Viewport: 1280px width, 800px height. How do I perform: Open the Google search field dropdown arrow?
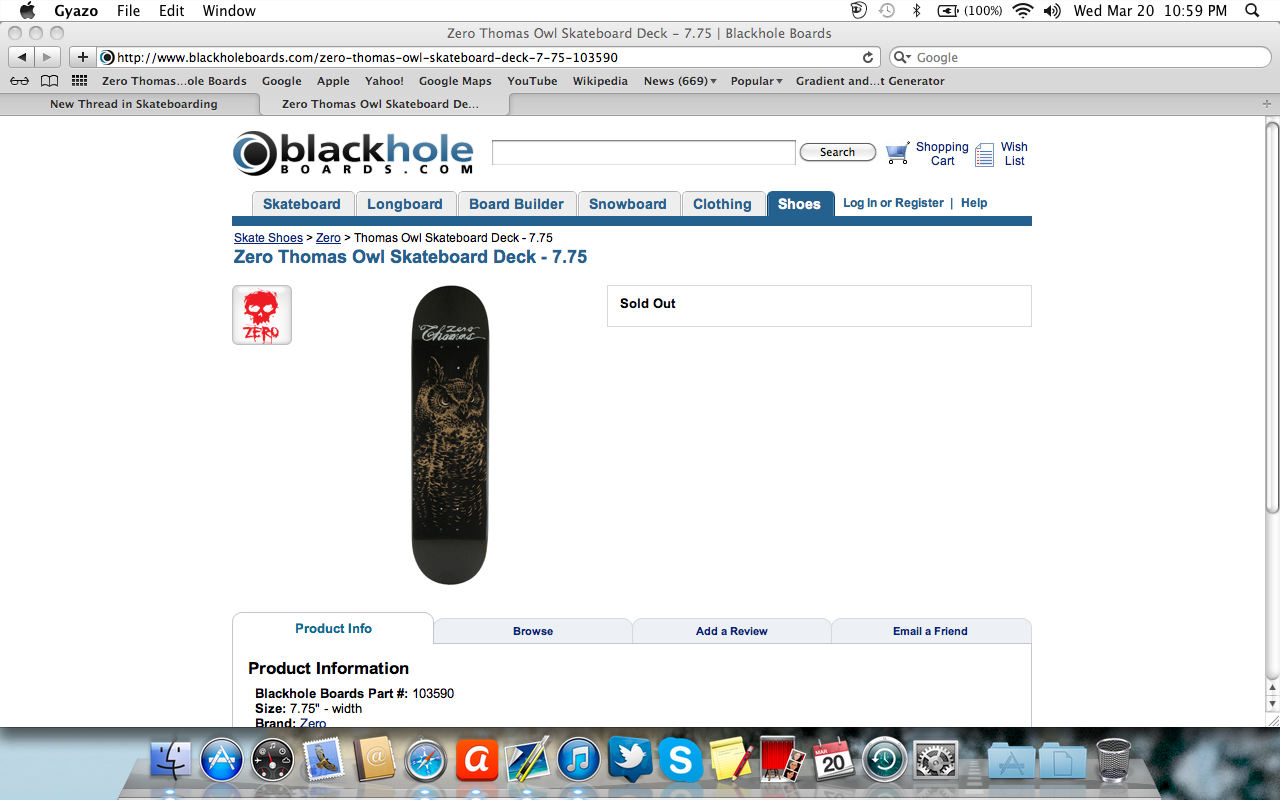tap(903, 58)
